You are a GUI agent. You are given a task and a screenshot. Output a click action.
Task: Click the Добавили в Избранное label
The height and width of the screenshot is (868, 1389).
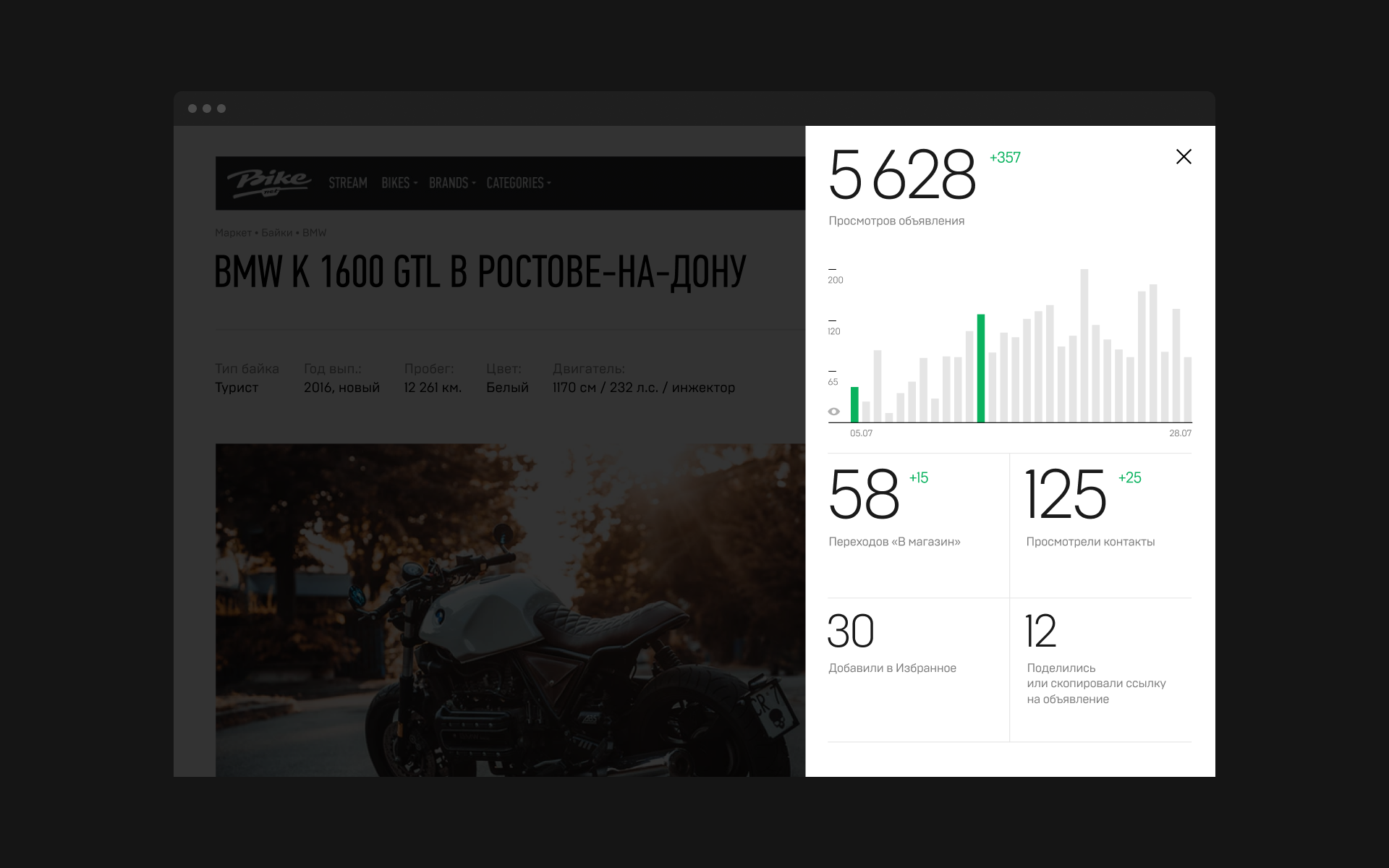point(892,668)
